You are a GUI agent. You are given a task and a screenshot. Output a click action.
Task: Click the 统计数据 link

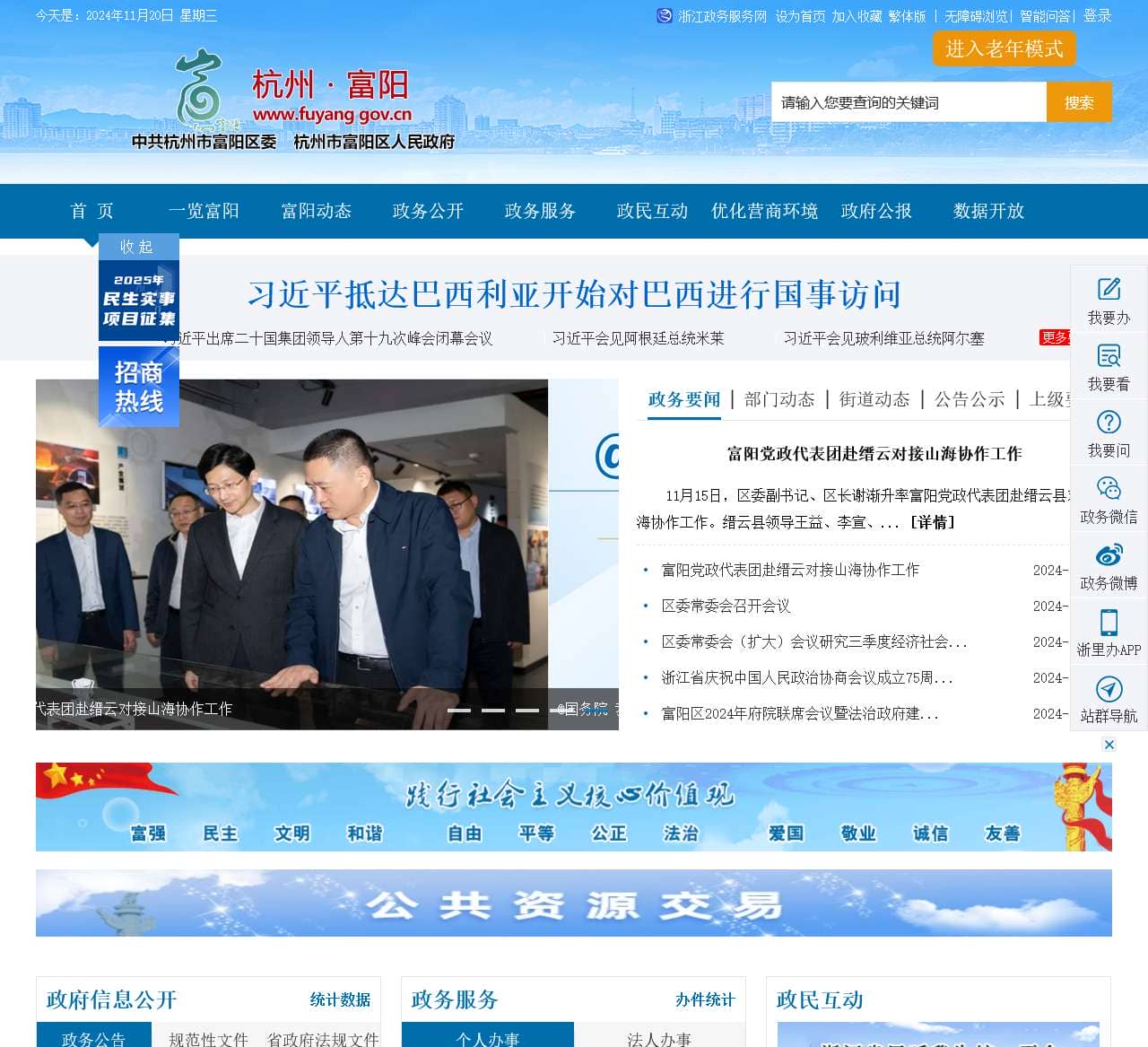point(340,999)
